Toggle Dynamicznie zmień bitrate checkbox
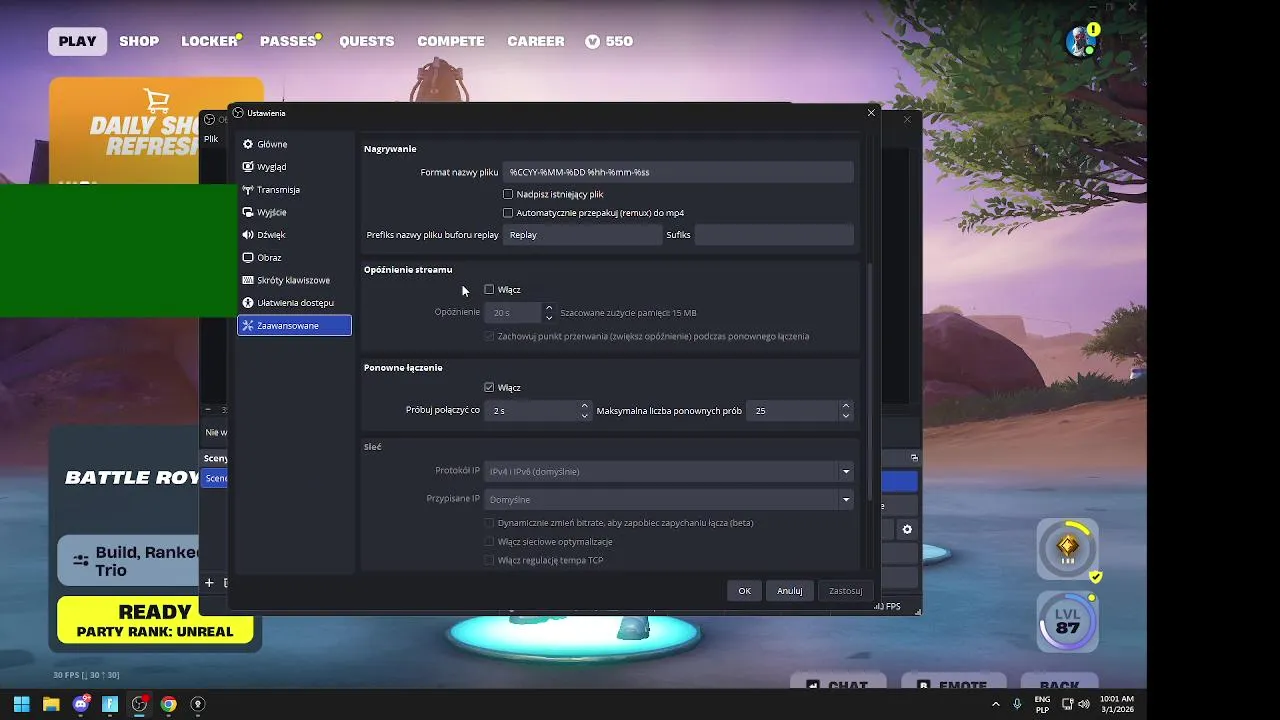Screen dimensions: 1280x720 point(489,523)
